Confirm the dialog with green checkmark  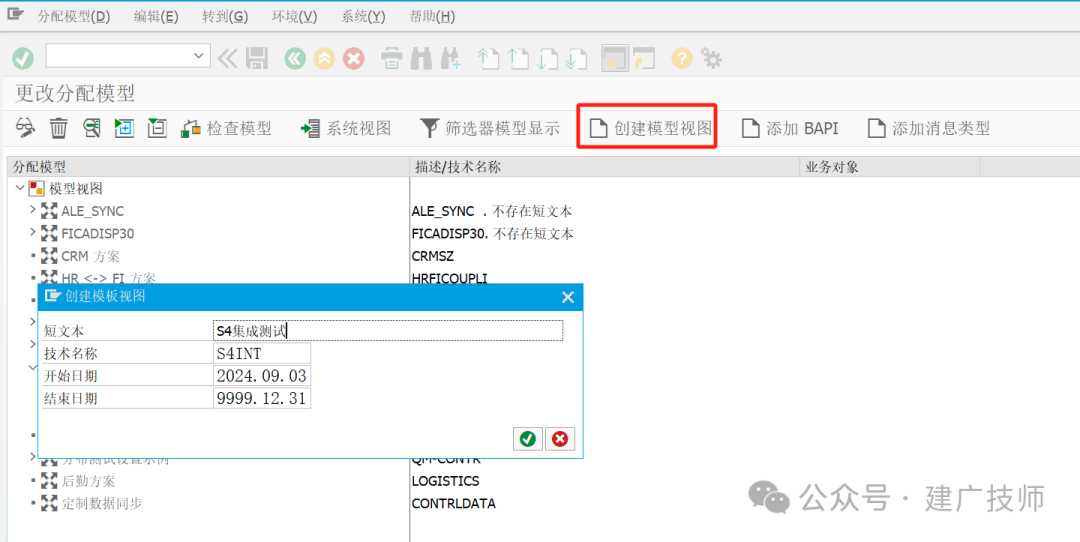point(528,439)
